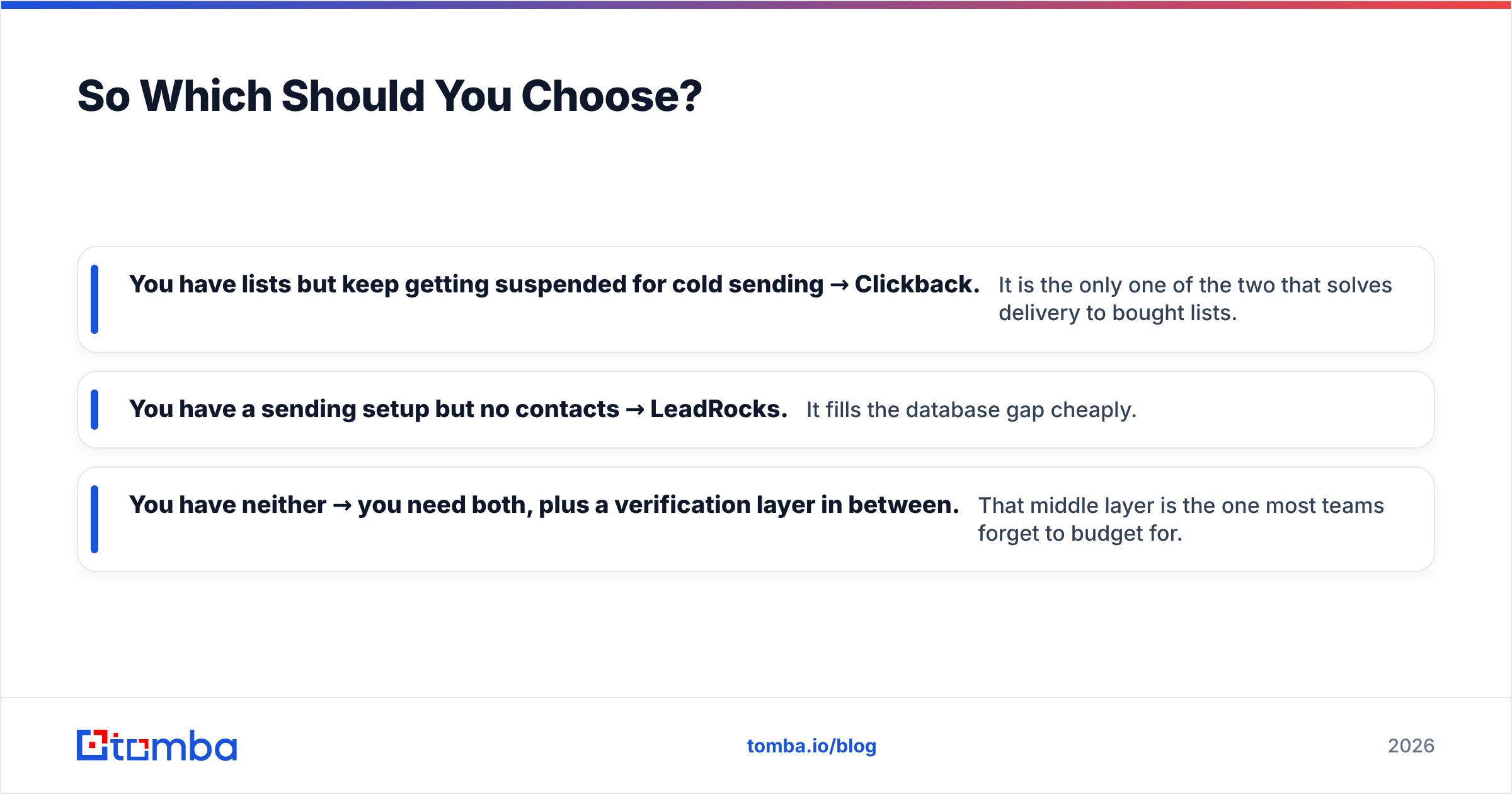
Task: Select the 'You have neither' card
Action: (x=756, y=519)
